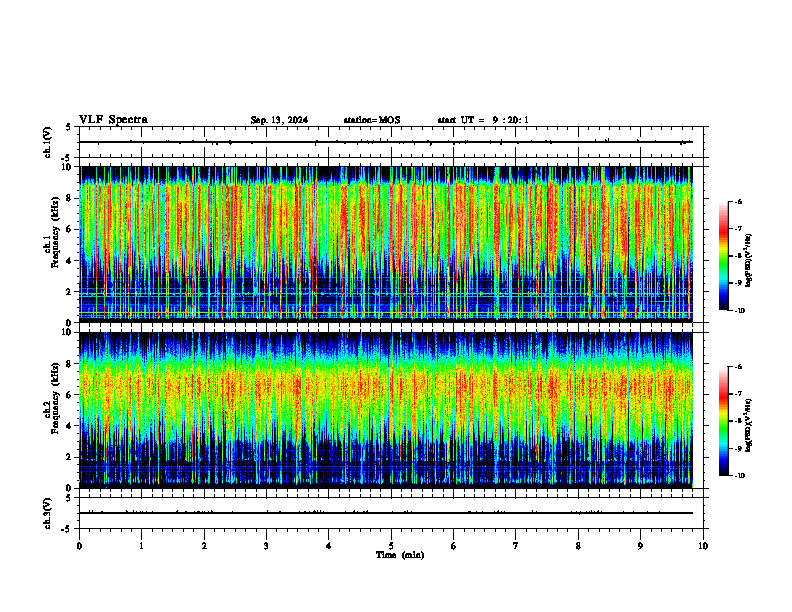Click the "-9" label on ch.2 color bar

point(738,448)
